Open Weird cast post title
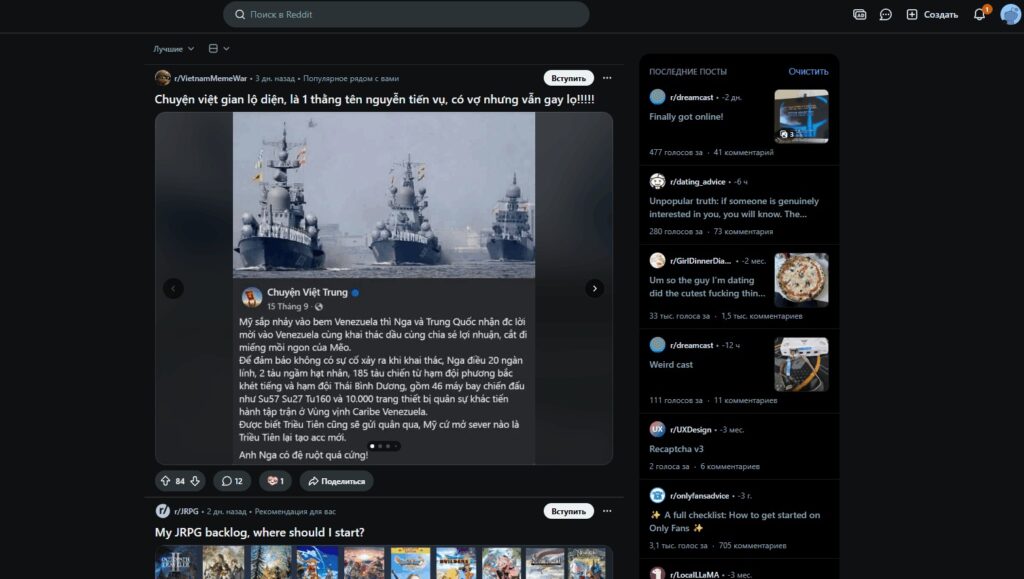The height and width of the screenshot is (579, 1024). 671,365
